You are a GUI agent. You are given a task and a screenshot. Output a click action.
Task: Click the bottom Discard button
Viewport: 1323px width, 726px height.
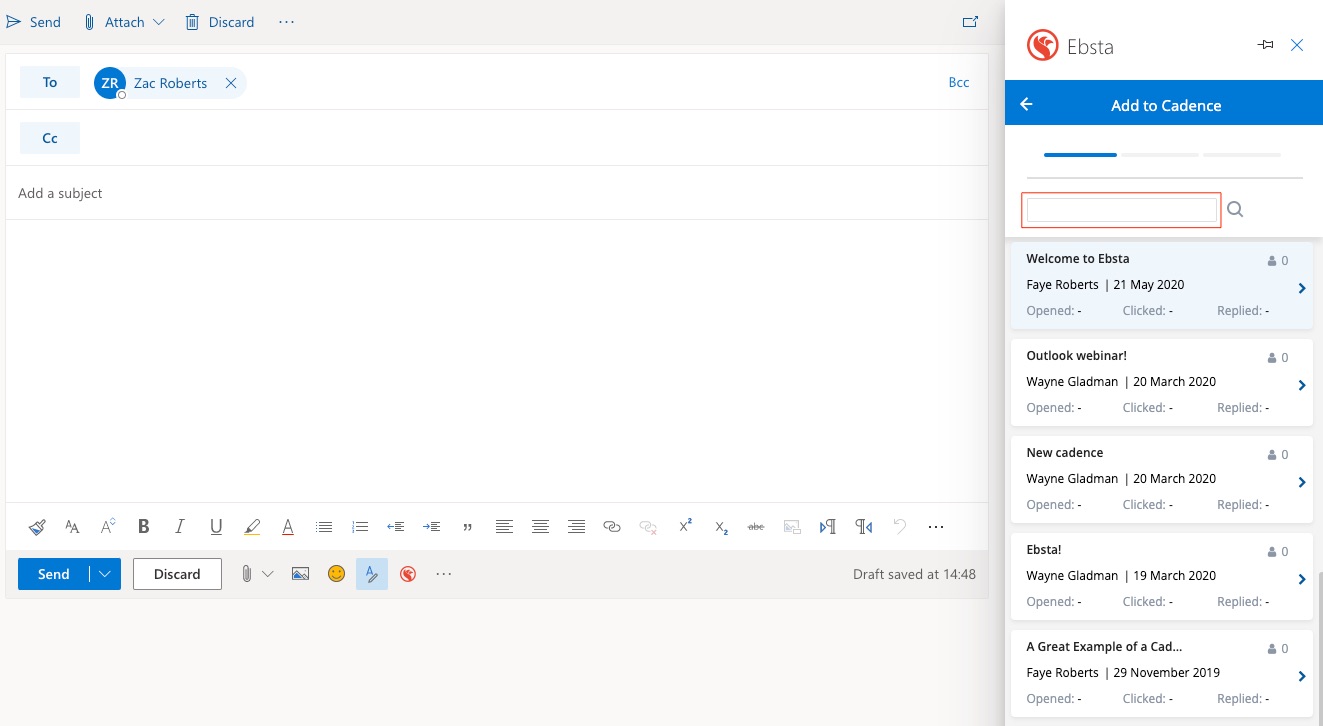[177, 574]
